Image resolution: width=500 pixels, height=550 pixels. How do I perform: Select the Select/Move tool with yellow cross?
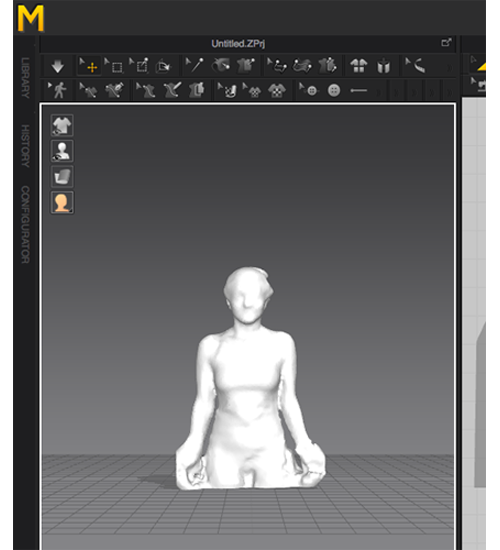88,66
